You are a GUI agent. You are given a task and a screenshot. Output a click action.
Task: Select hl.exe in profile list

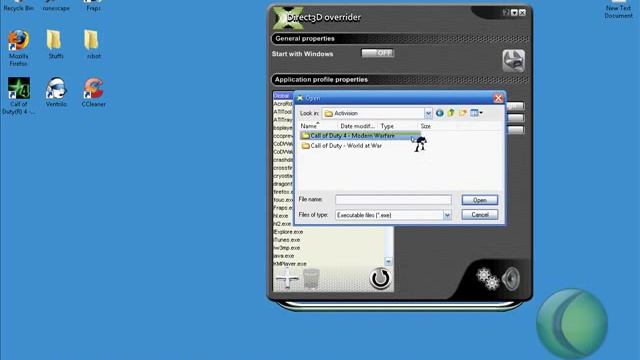[x=281, y=216]
